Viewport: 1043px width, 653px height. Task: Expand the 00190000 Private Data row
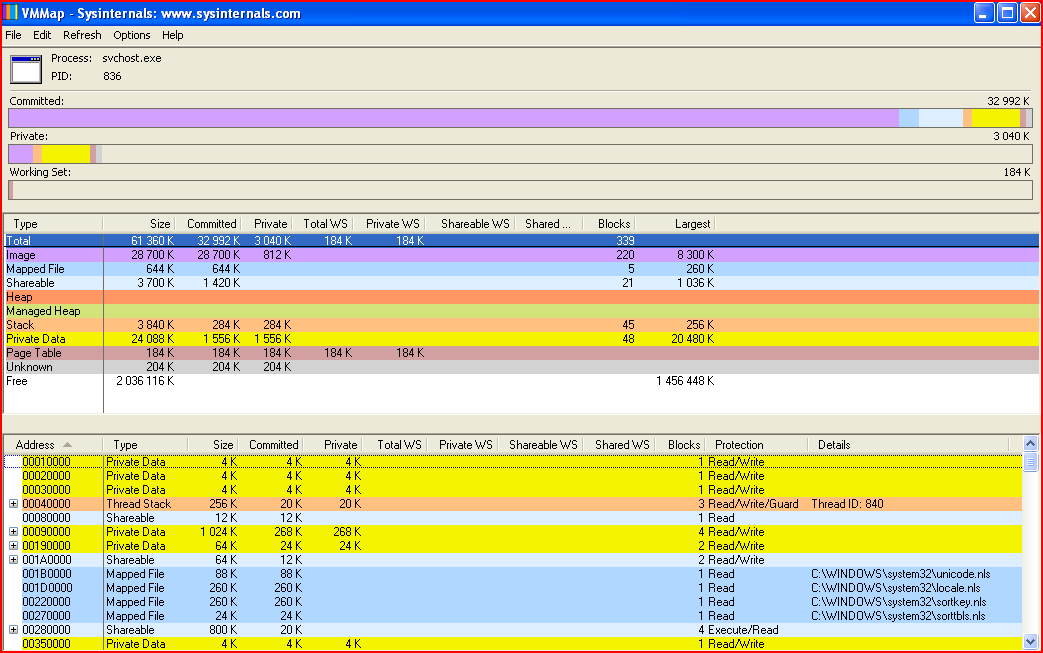13,546
